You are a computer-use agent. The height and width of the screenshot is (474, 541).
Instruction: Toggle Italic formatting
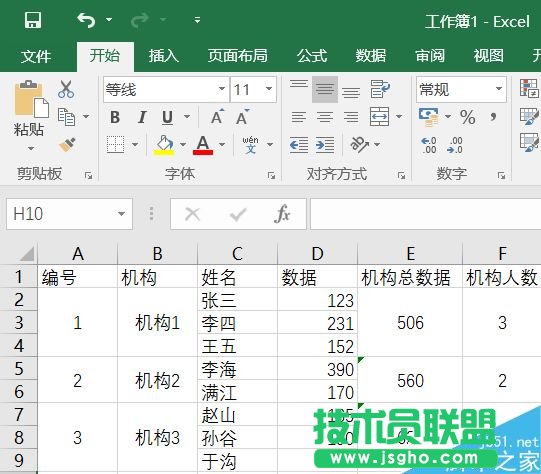tap(142, 117)
